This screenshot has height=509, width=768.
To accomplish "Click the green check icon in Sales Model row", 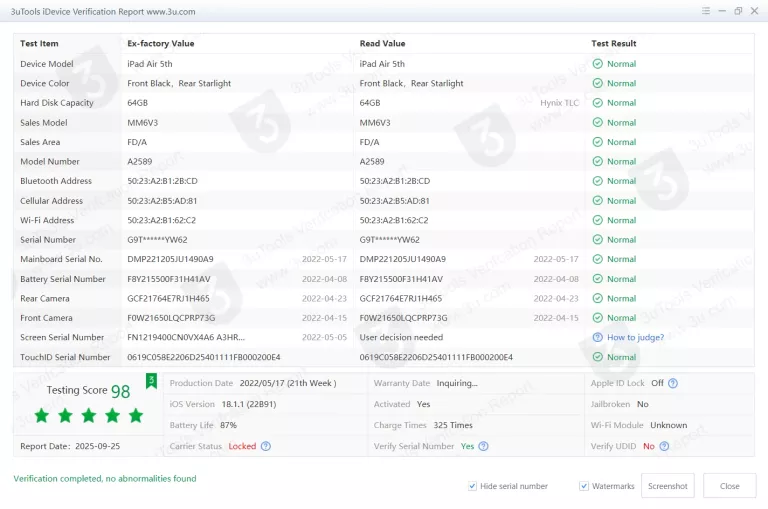I will click(x=598, y=122).
